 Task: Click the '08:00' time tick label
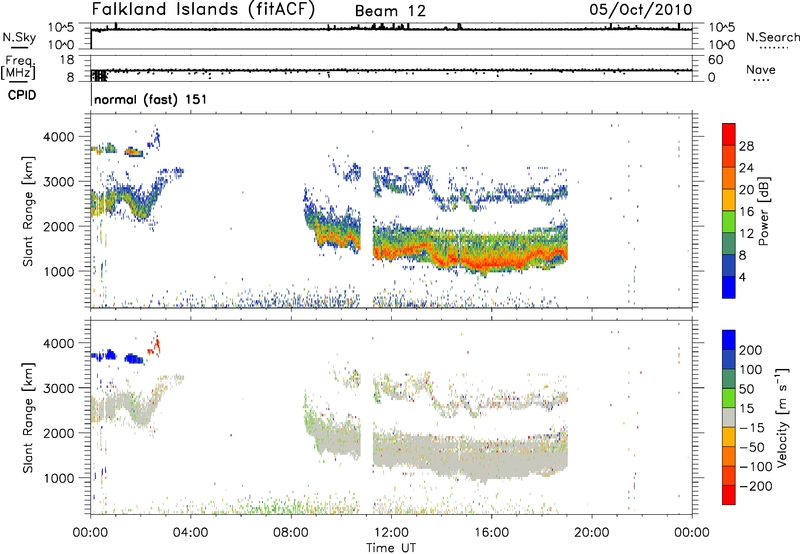pos(290,533)
